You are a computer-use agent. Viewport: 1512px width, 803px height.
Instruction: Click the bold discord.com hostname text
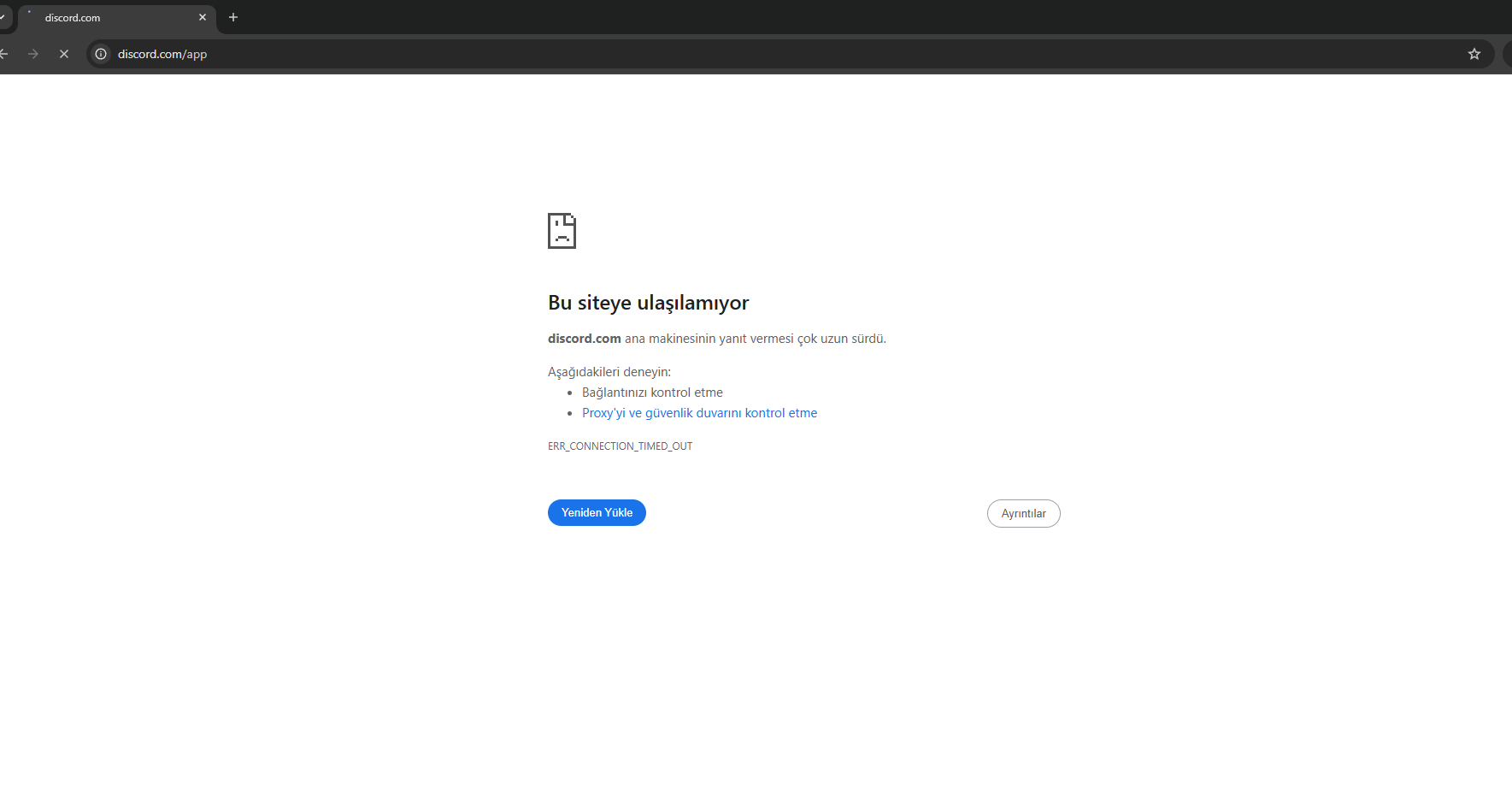(585, 339)
